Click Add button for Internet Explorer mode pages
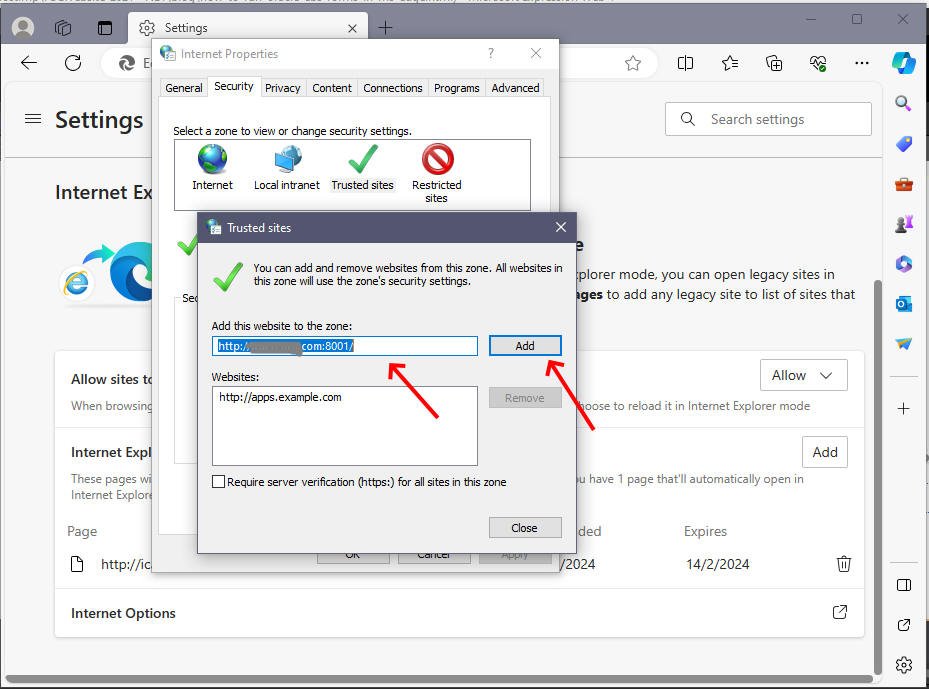 [x=825, y=452]
